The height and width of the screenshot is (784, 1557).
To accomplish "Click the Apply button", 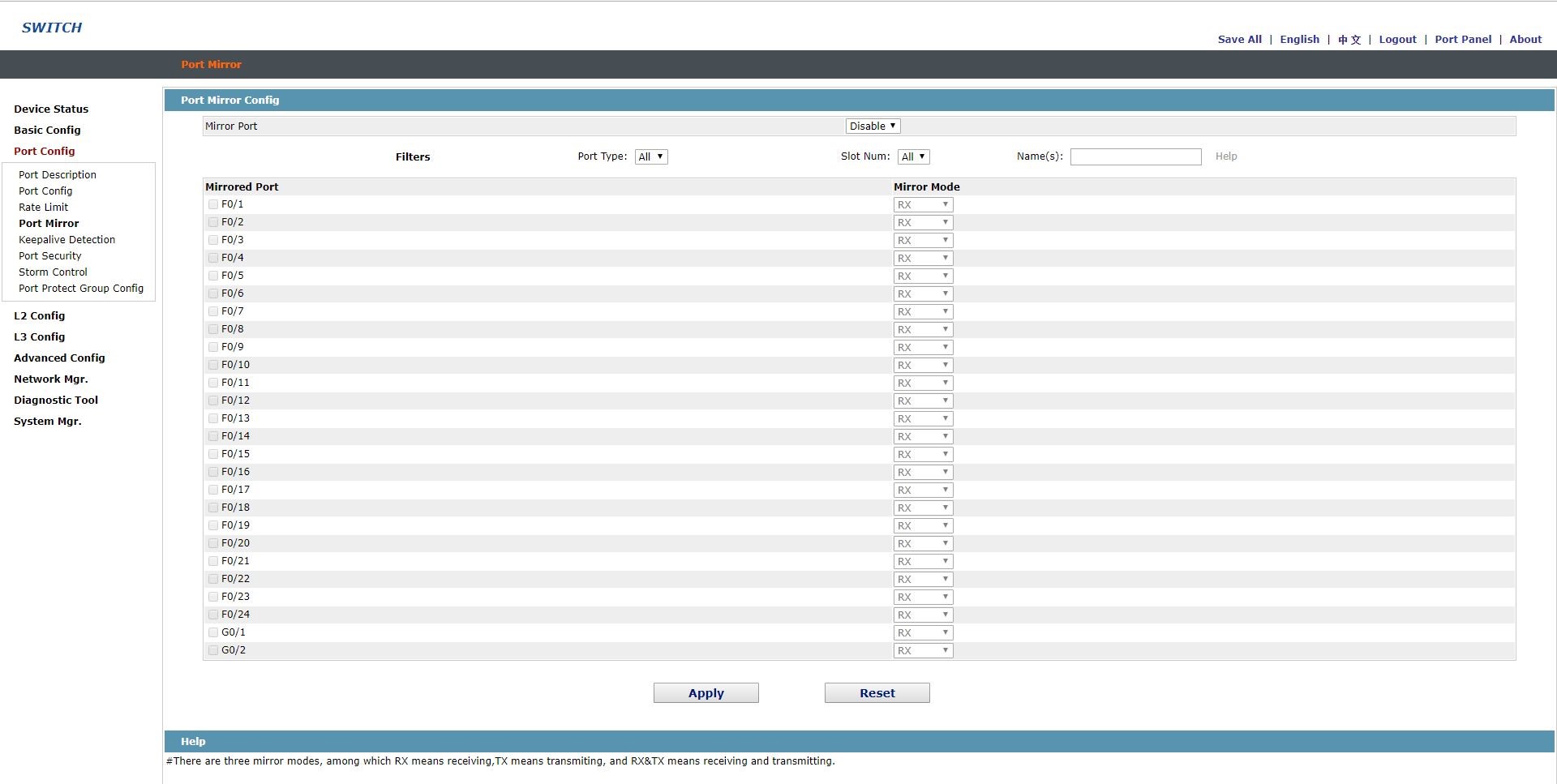I will (706, 693).
